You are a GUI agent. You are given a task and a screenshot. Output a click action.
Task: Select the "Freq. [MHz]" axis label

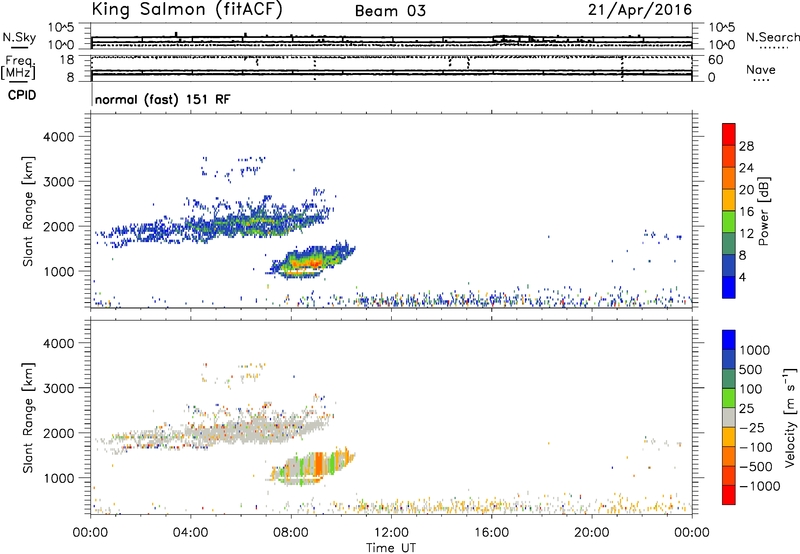(x=18, y=68)
